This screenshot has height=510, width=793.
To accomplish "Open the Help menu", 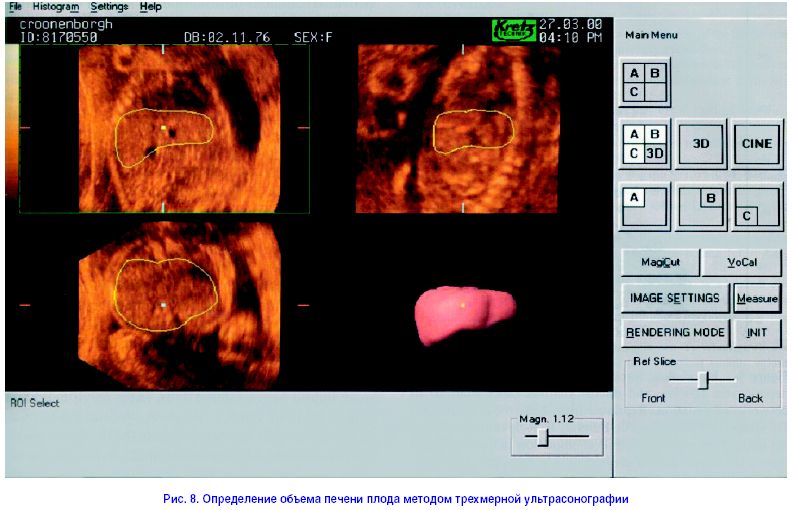I will (x=151, y=7).
